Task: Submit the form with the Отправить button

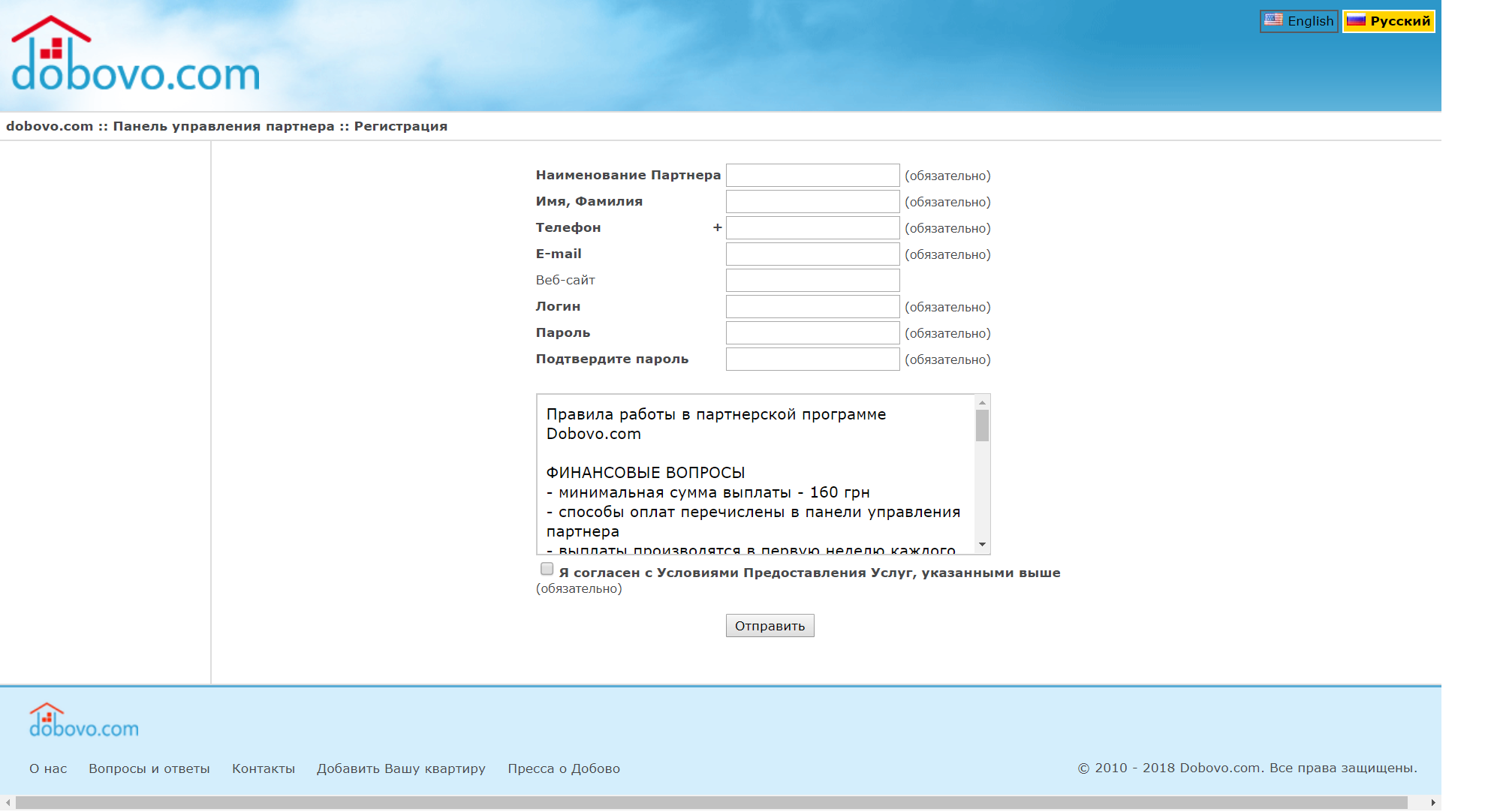Action: pyautogui.click(x=770, y=626)
